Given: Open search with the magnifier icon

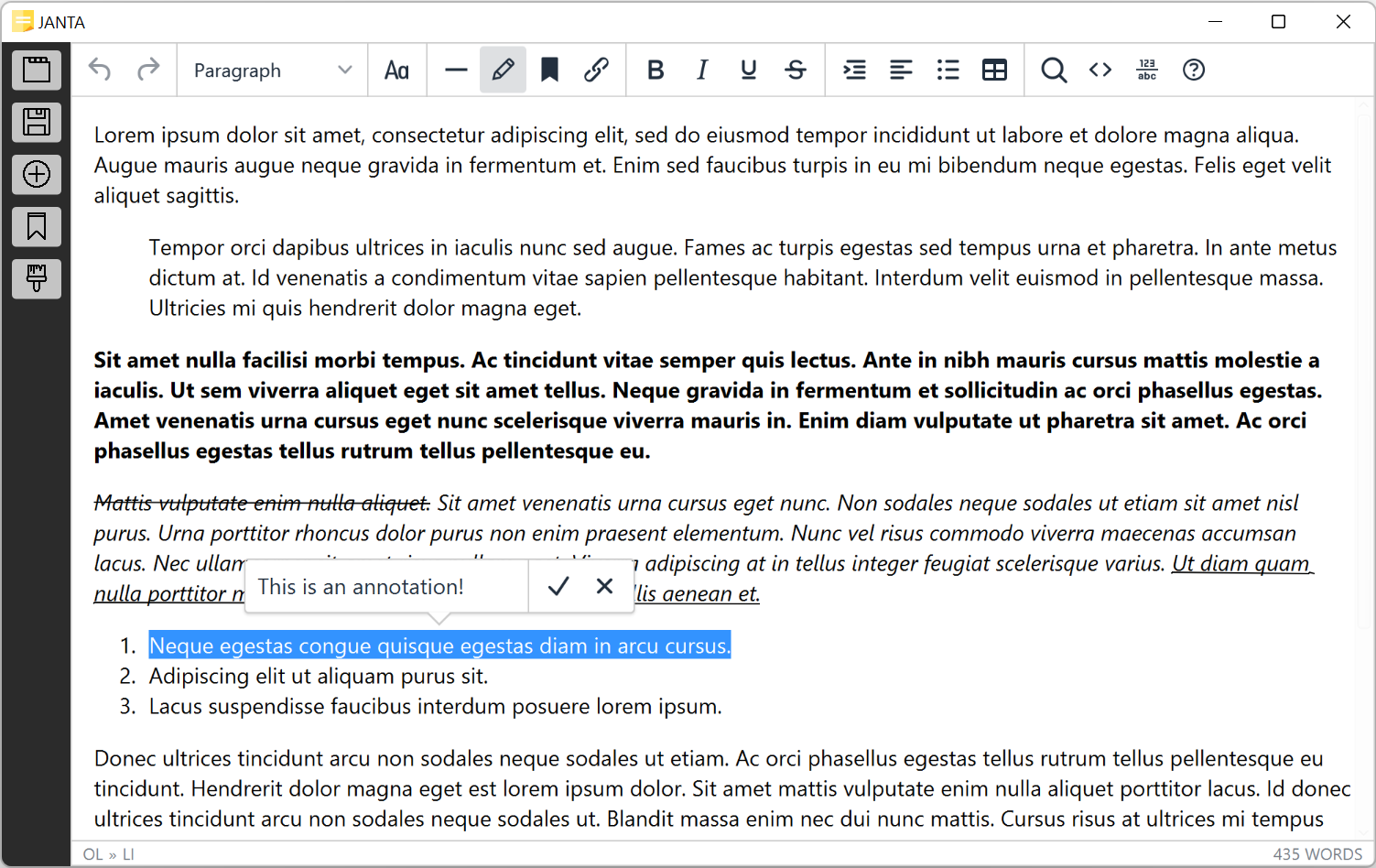Looking at the screenshot, I should pos(1054,70).
